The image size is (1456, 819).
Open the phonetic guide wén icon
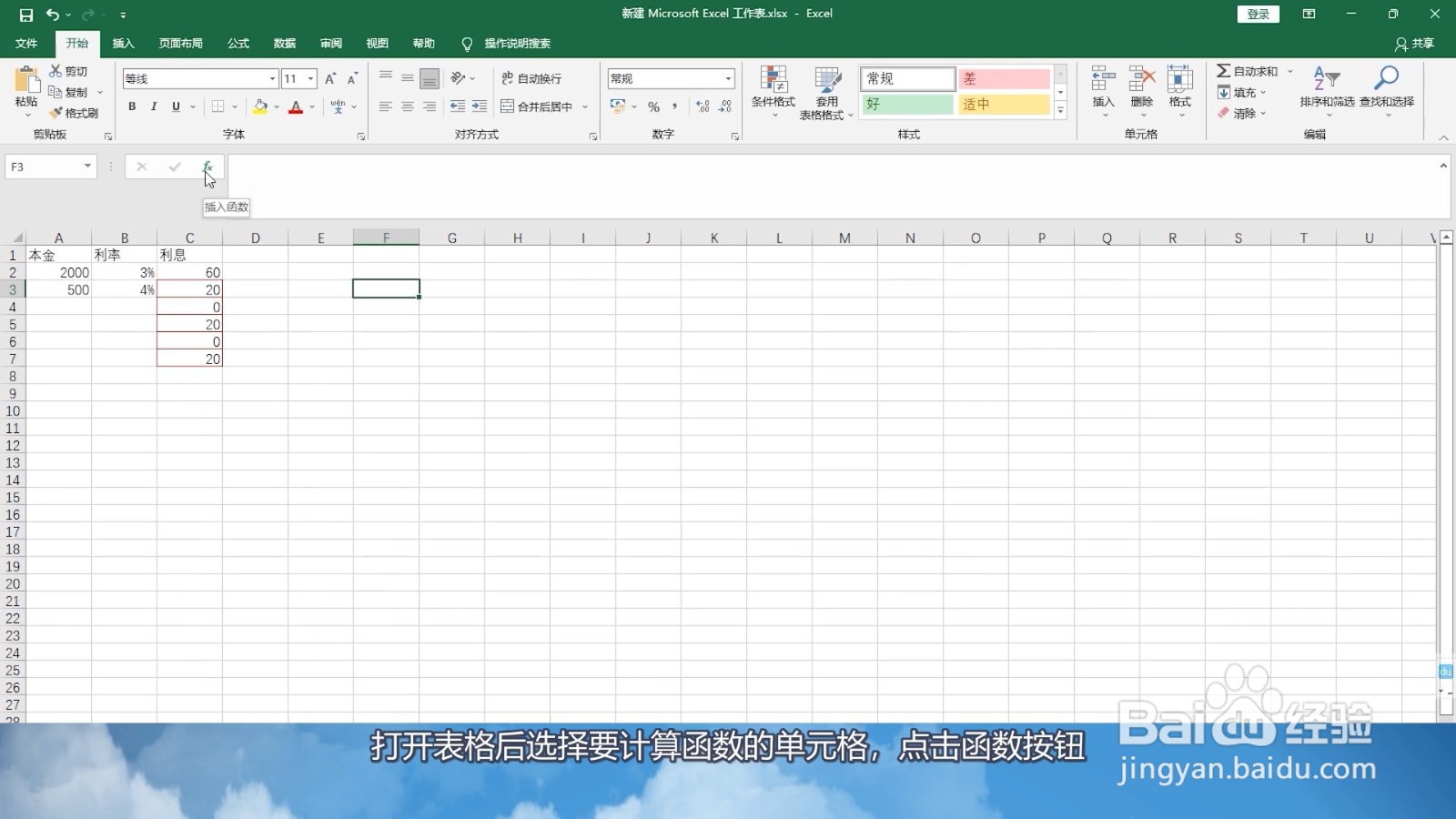338,106
